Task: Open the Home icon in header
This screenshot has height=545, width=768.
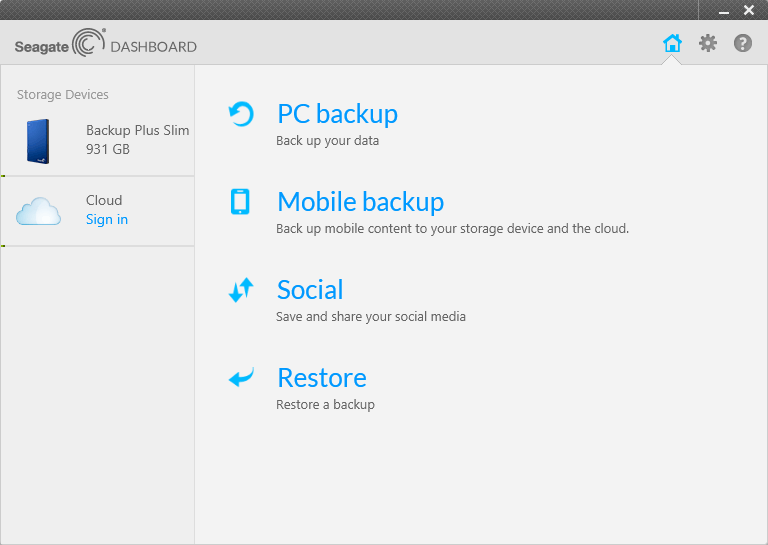Action: 672,43
